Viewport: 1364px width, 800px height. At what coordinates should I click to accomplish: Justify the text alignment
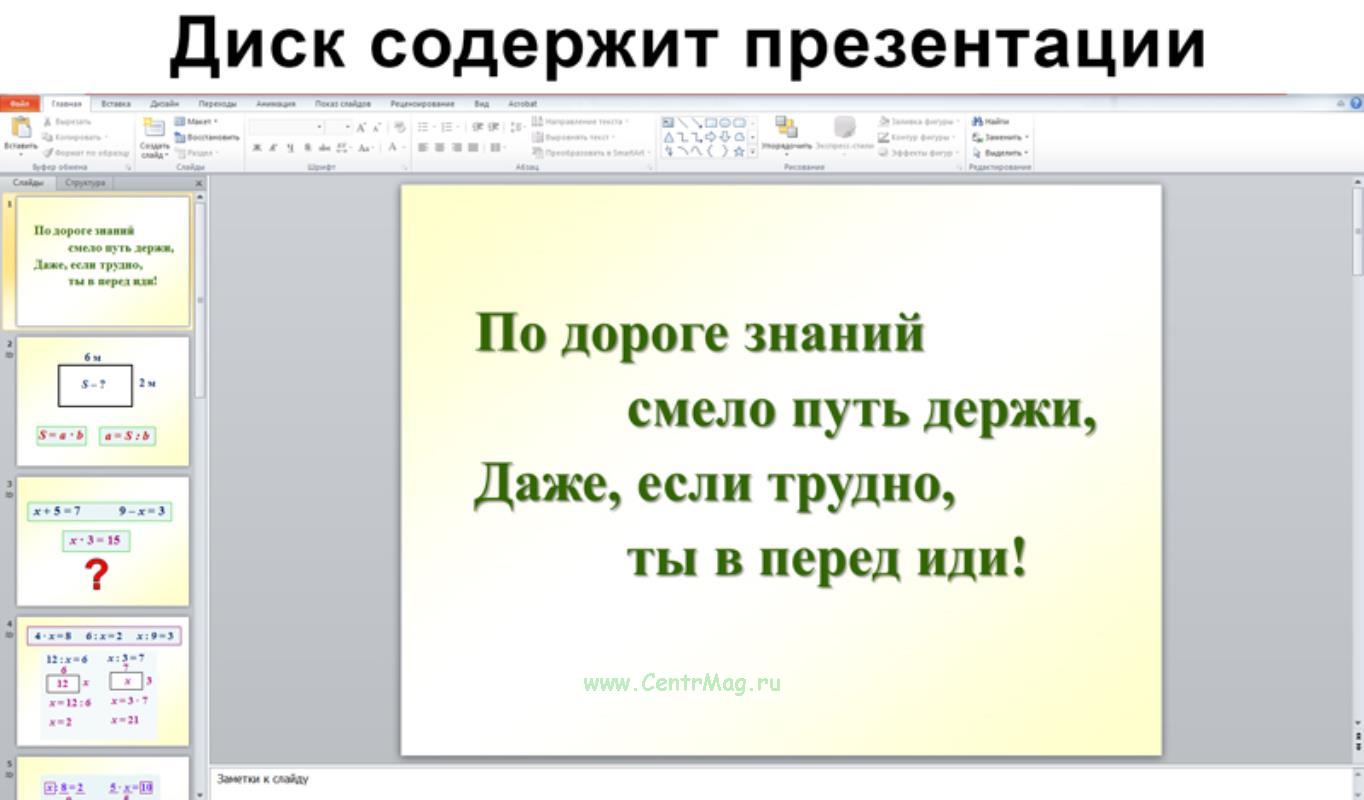[x=473, y=147]
